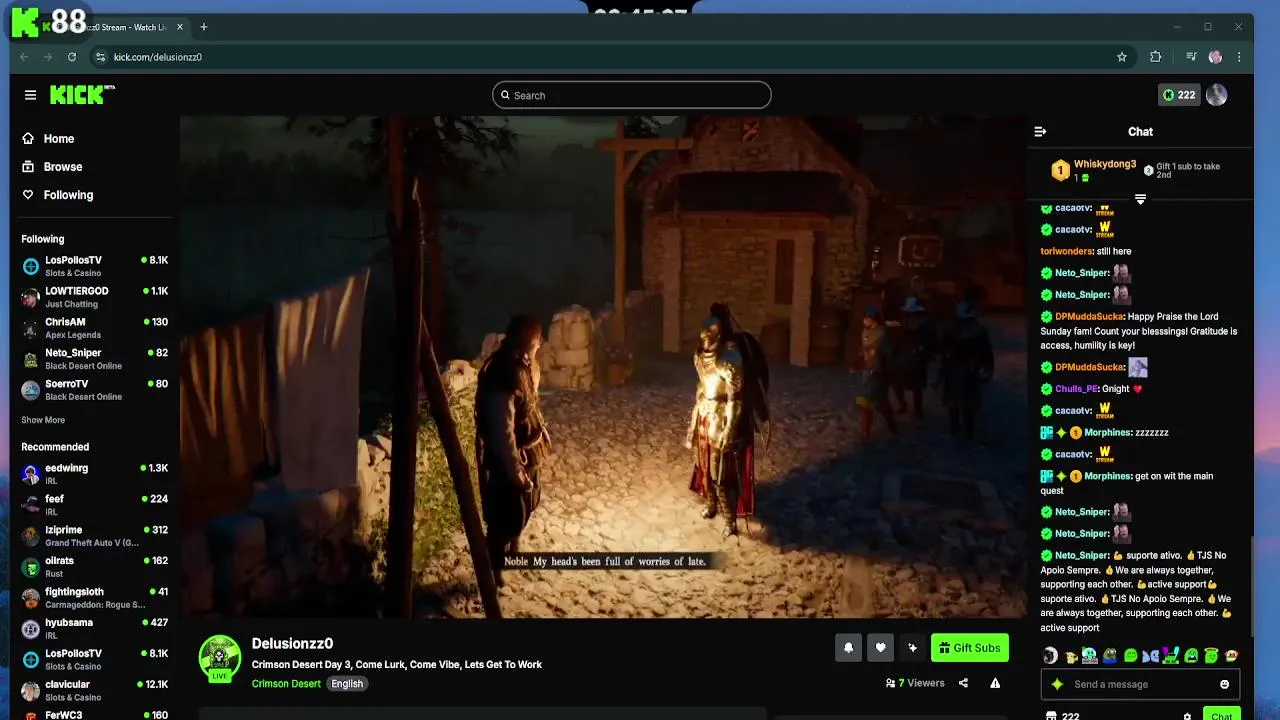Share the stream
This screenshot has height=720, width=1280.
[963, 683]
